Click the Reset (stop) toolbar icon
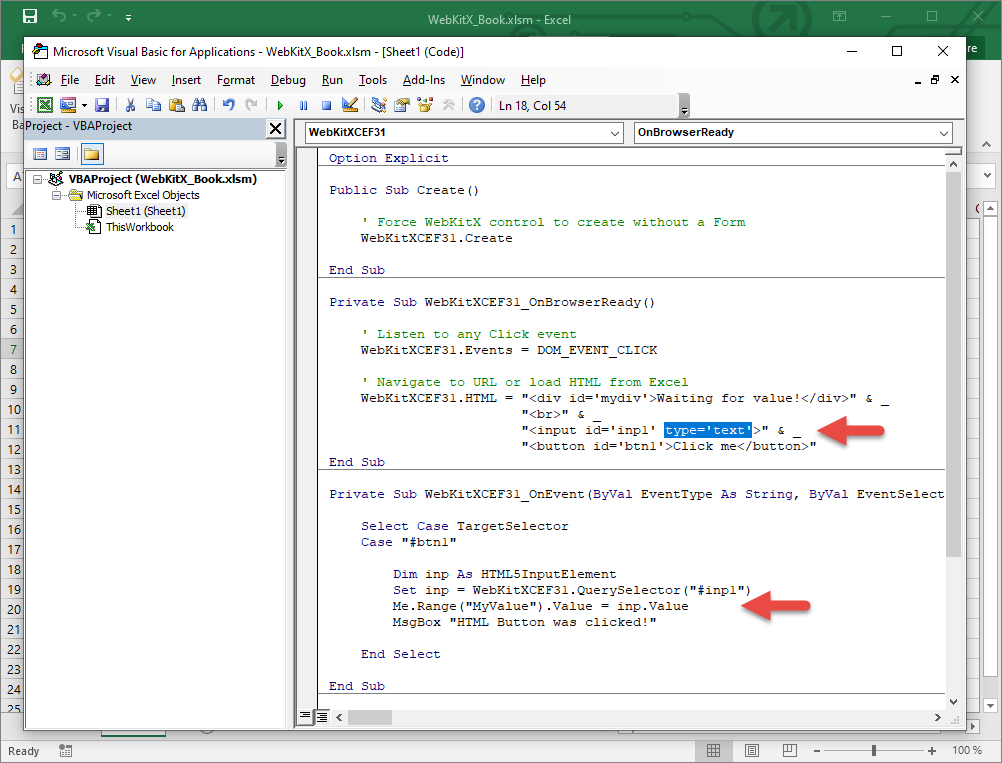This screenshot has width=1002, height=763. pos(327,105)
